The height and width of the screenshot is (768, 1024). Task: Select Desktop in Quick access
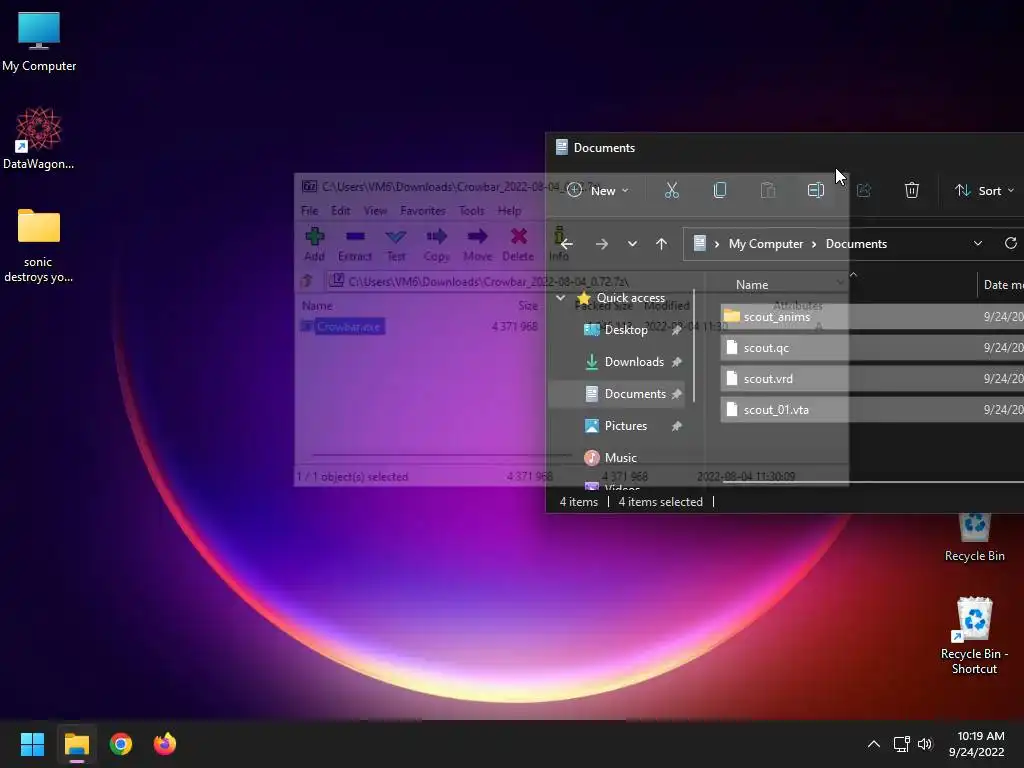(x=626, y=330)
